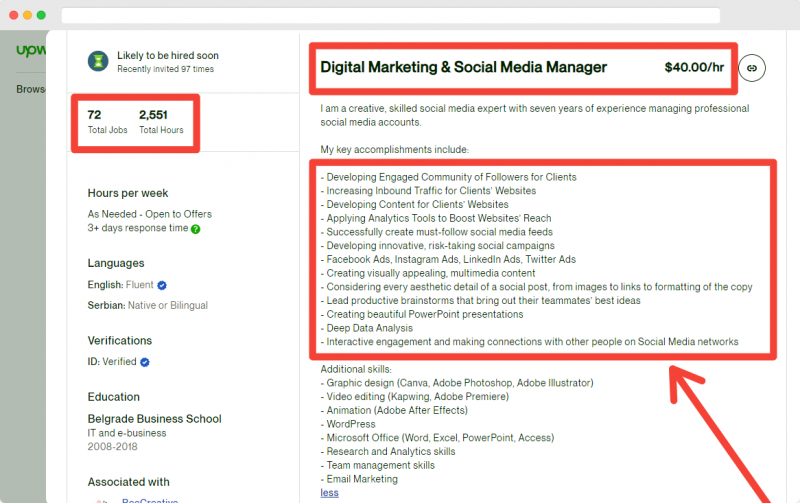Screen dimensions: 800x503
Task: Click 'Developing Engaged Community of Followers' line
Action: pyautogui.click(x=448, y=177)
